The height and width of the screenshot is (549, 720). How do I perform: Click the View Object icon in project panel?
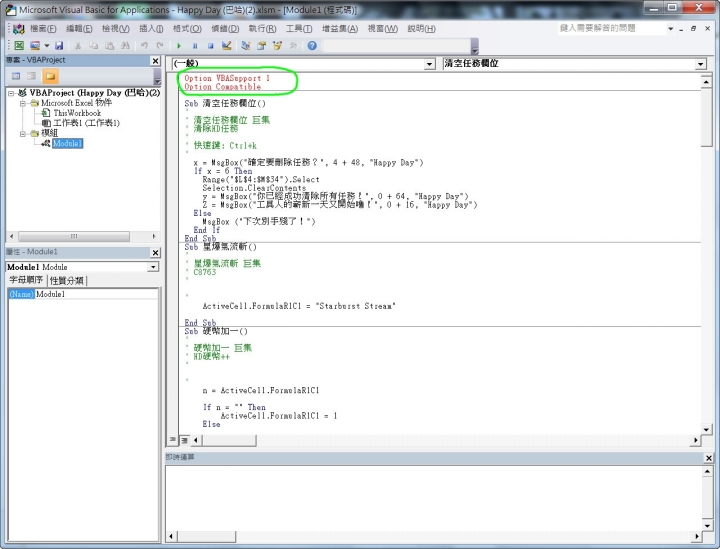point(32,76)
